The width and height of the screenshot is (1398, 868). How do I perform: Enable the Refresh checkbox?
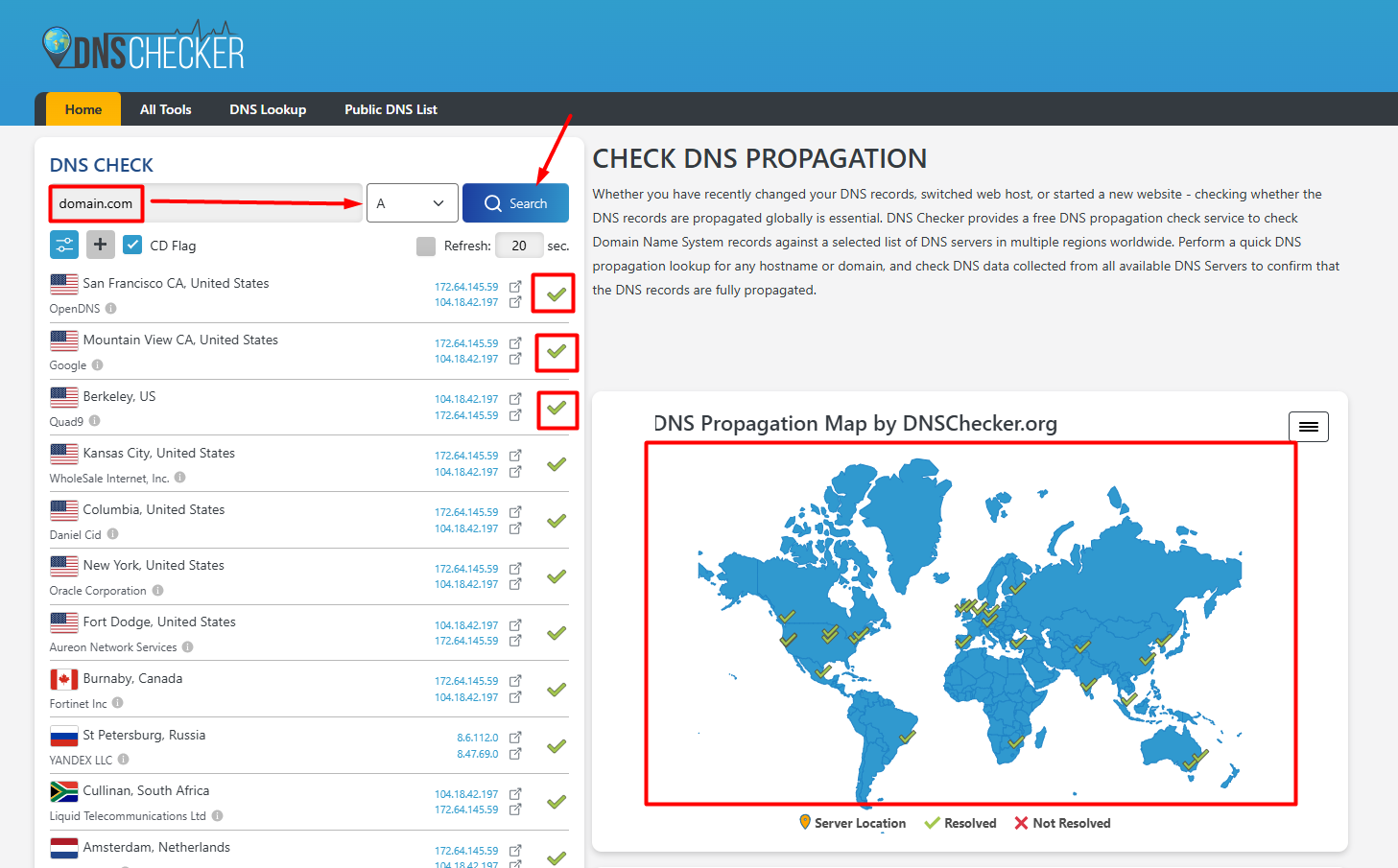[426, 246]
